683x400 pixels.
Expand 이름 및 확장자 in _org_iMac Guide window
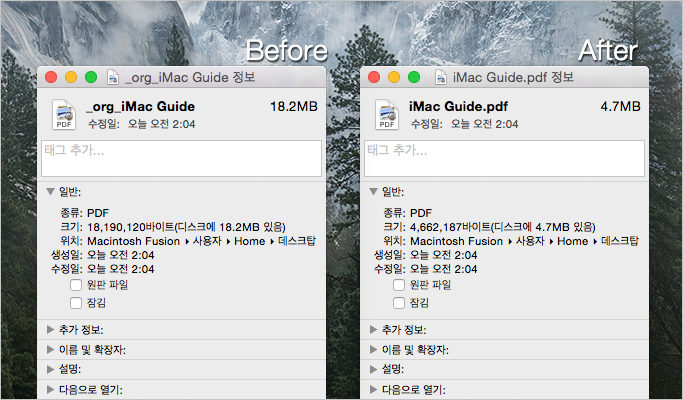pos(51,349)
